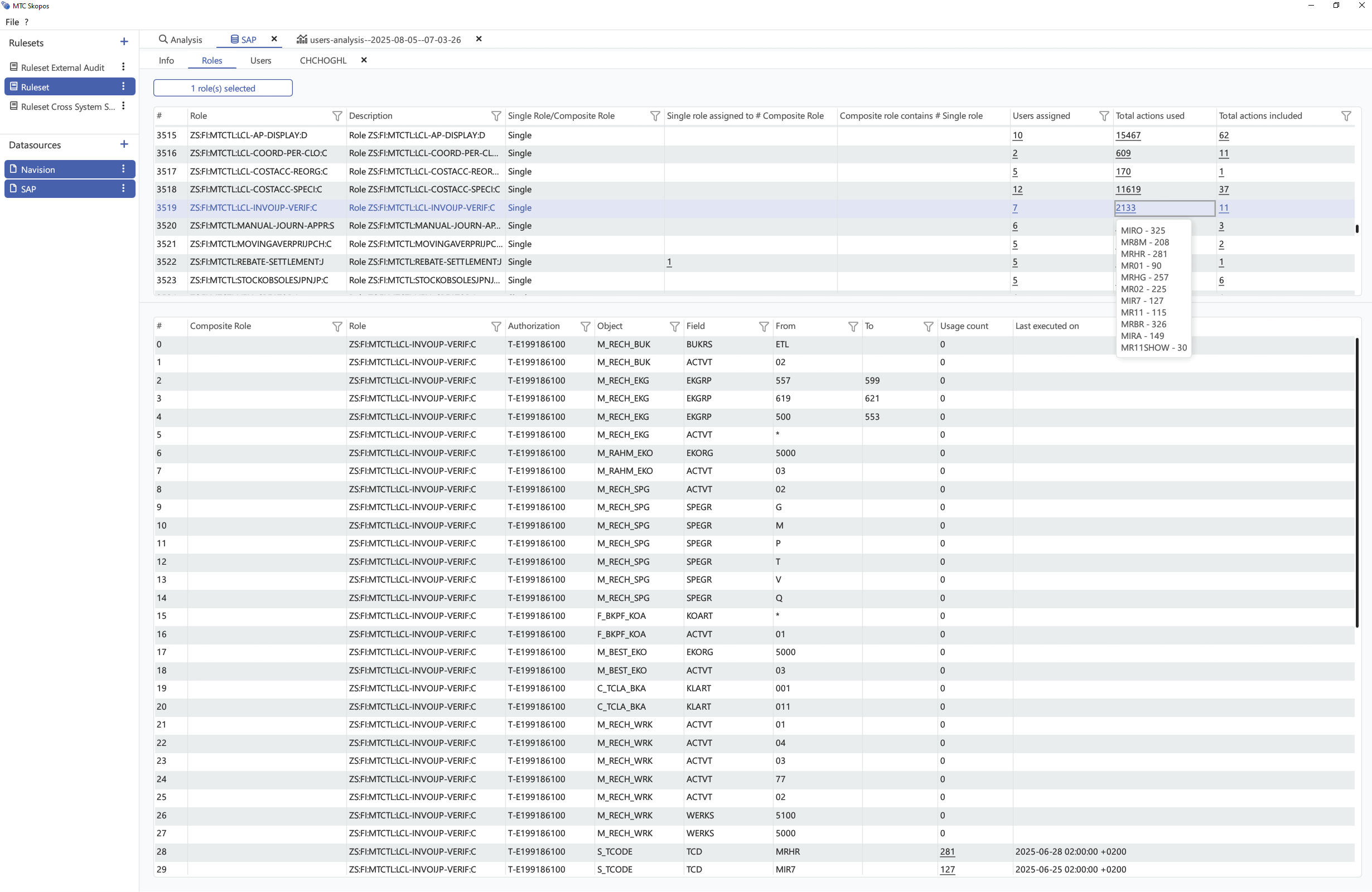Click the lower authorization table scrollbar
The image size is (1372, 892).
tap(1357, 483)
